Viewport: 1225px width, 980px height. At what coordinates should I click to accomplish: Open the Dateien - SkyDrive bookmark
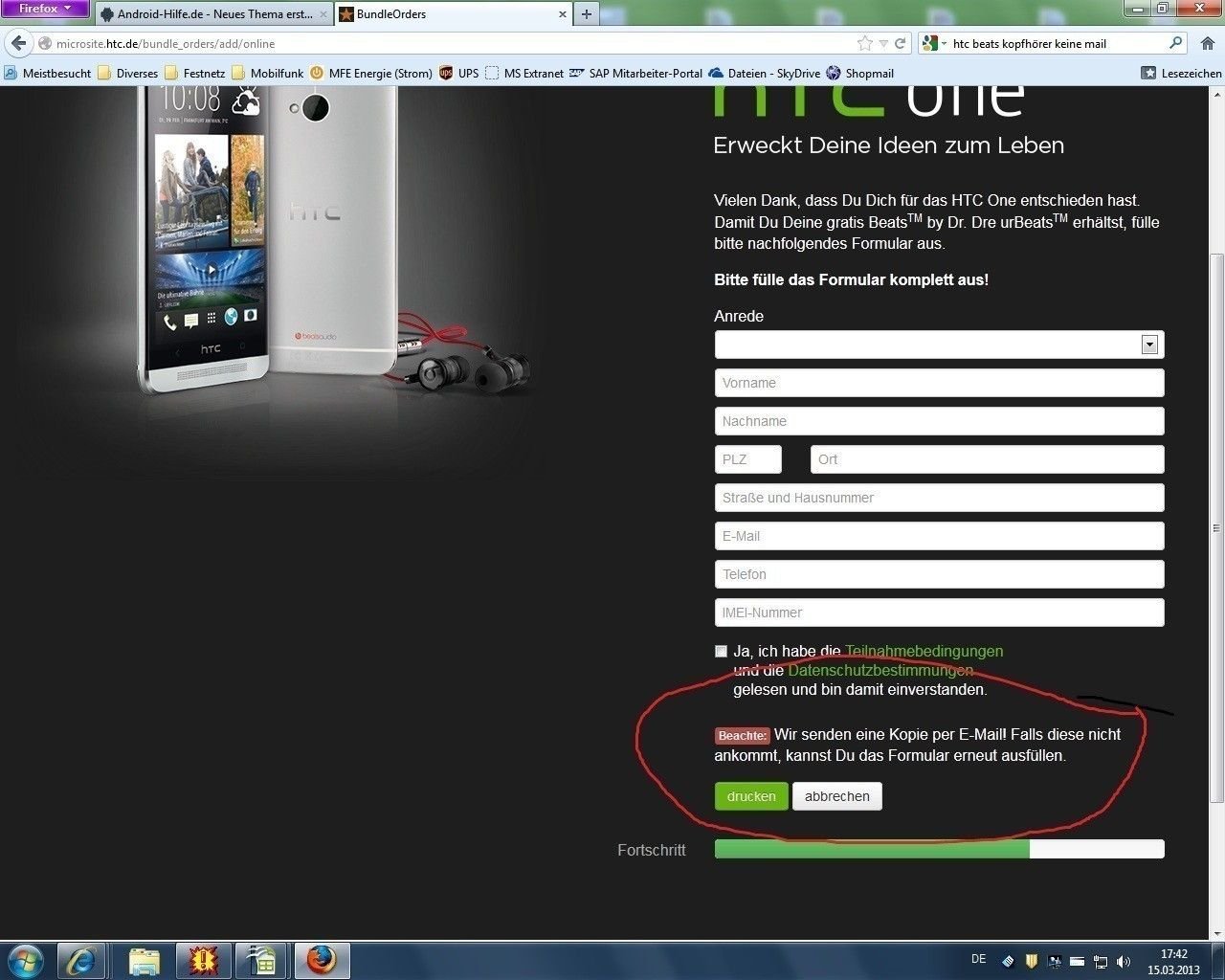[764, 73]
